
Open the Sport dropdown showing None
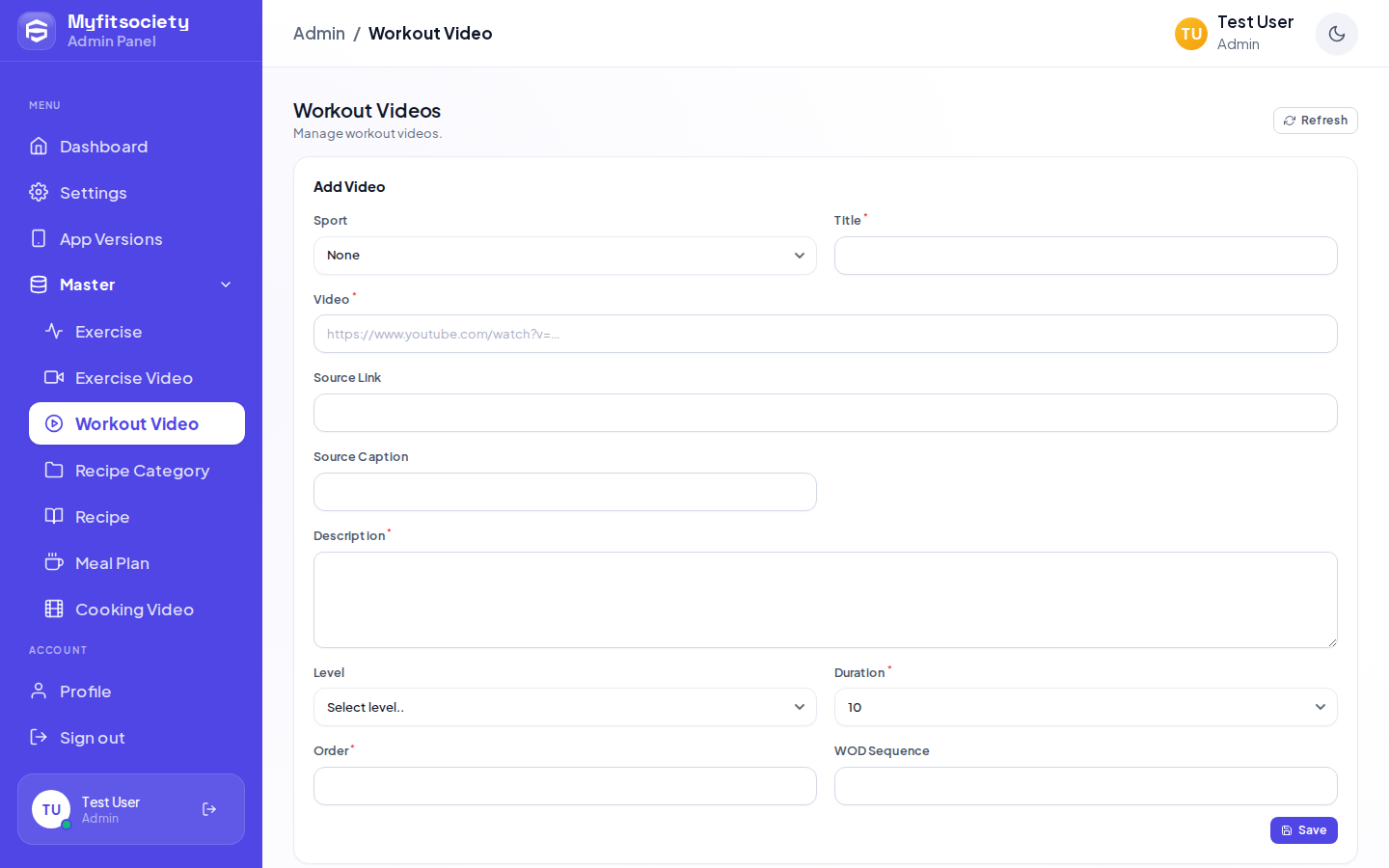point(565,256)
